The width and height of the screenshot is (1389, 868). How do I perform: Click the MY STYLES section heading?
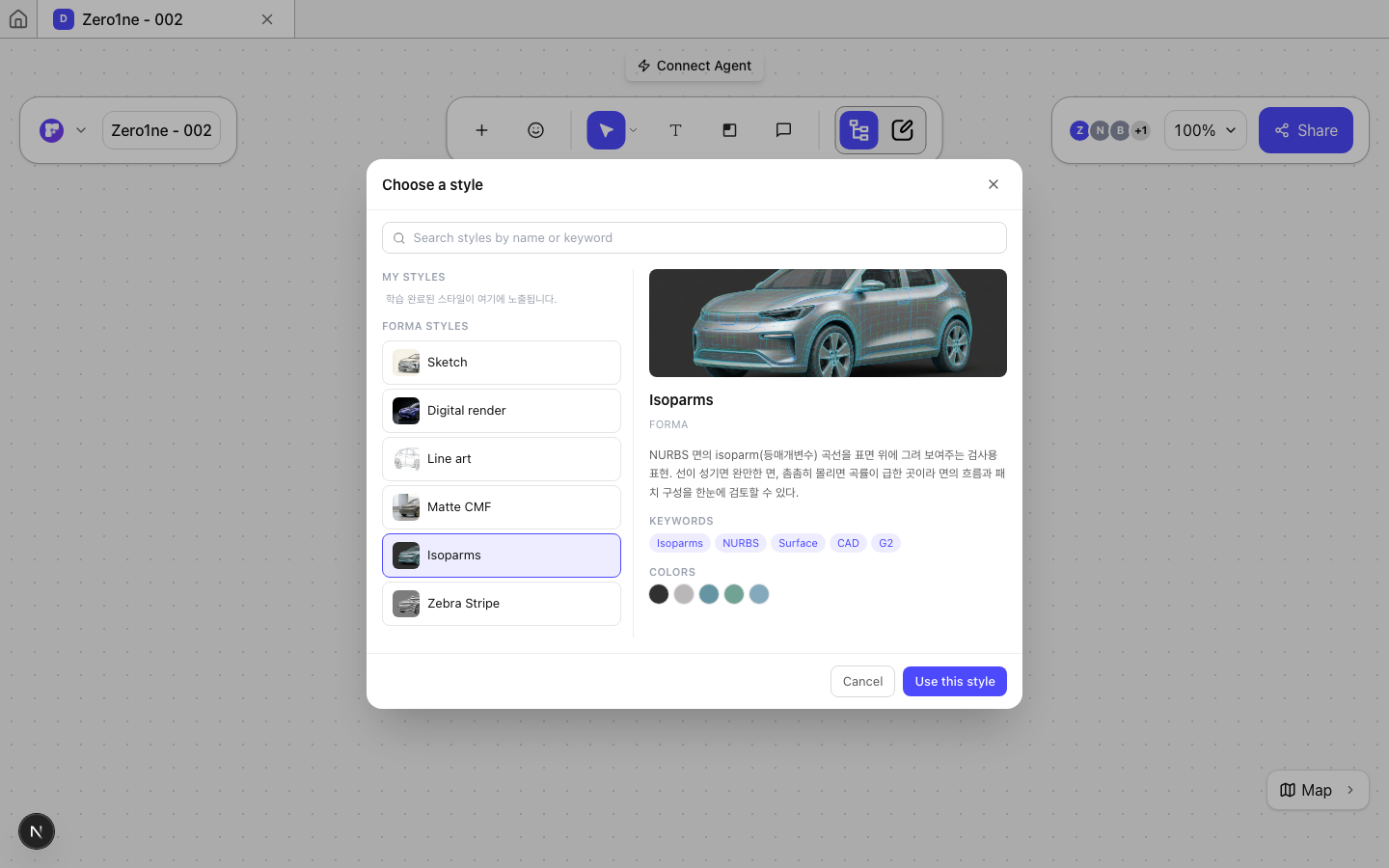(x=414, y=277)
